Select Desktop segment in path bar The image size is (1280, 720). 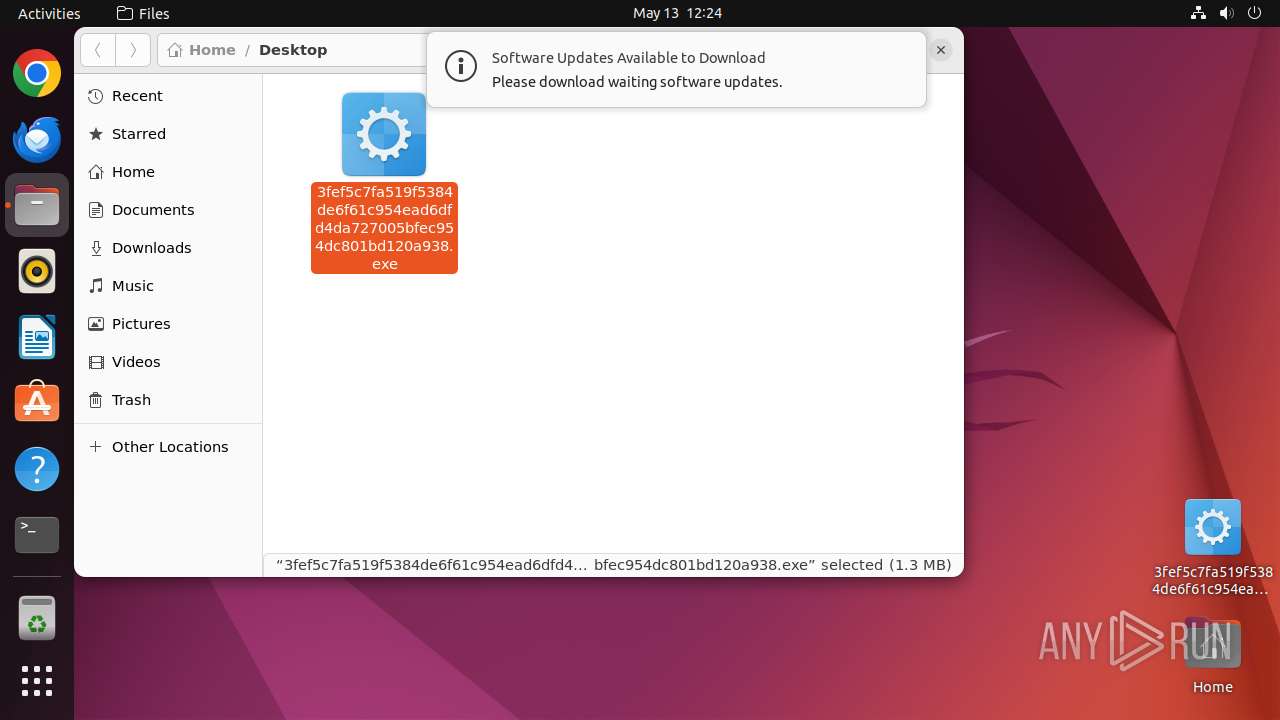tap(293, 50)
